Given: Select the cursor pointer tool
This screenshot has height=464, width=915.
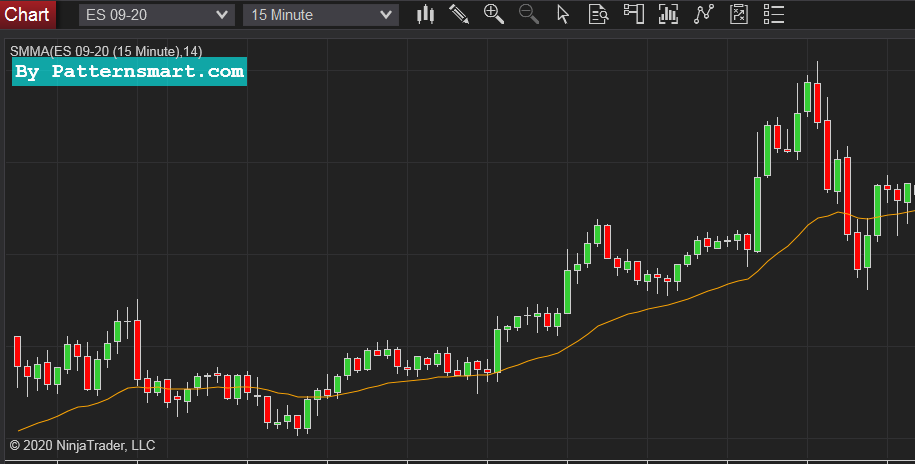Looking at the screenshot, I should [563, 14].
